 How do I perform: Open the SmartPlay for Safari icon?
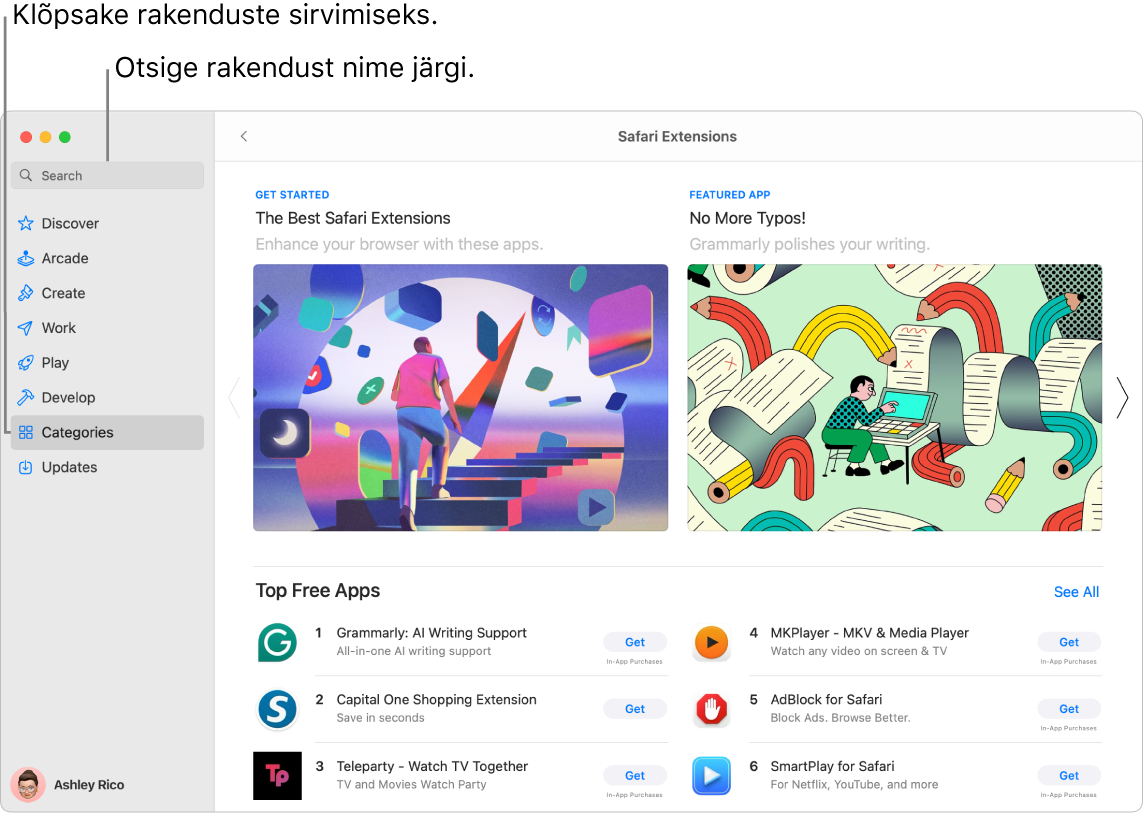click(711, 776)
